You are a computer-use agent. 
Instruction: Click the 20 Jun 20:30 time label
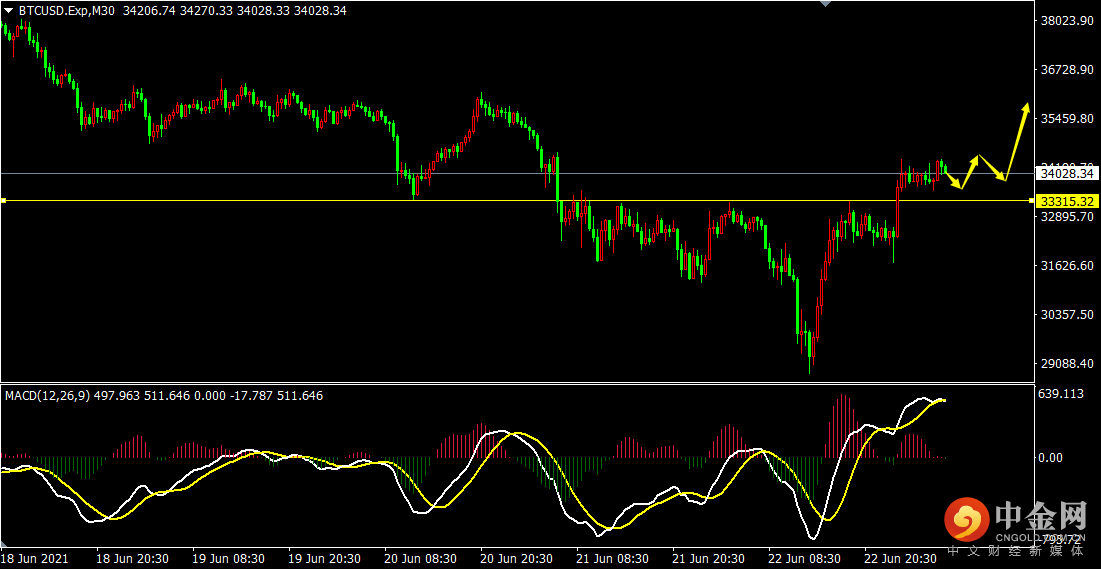[x=517, y=558]
